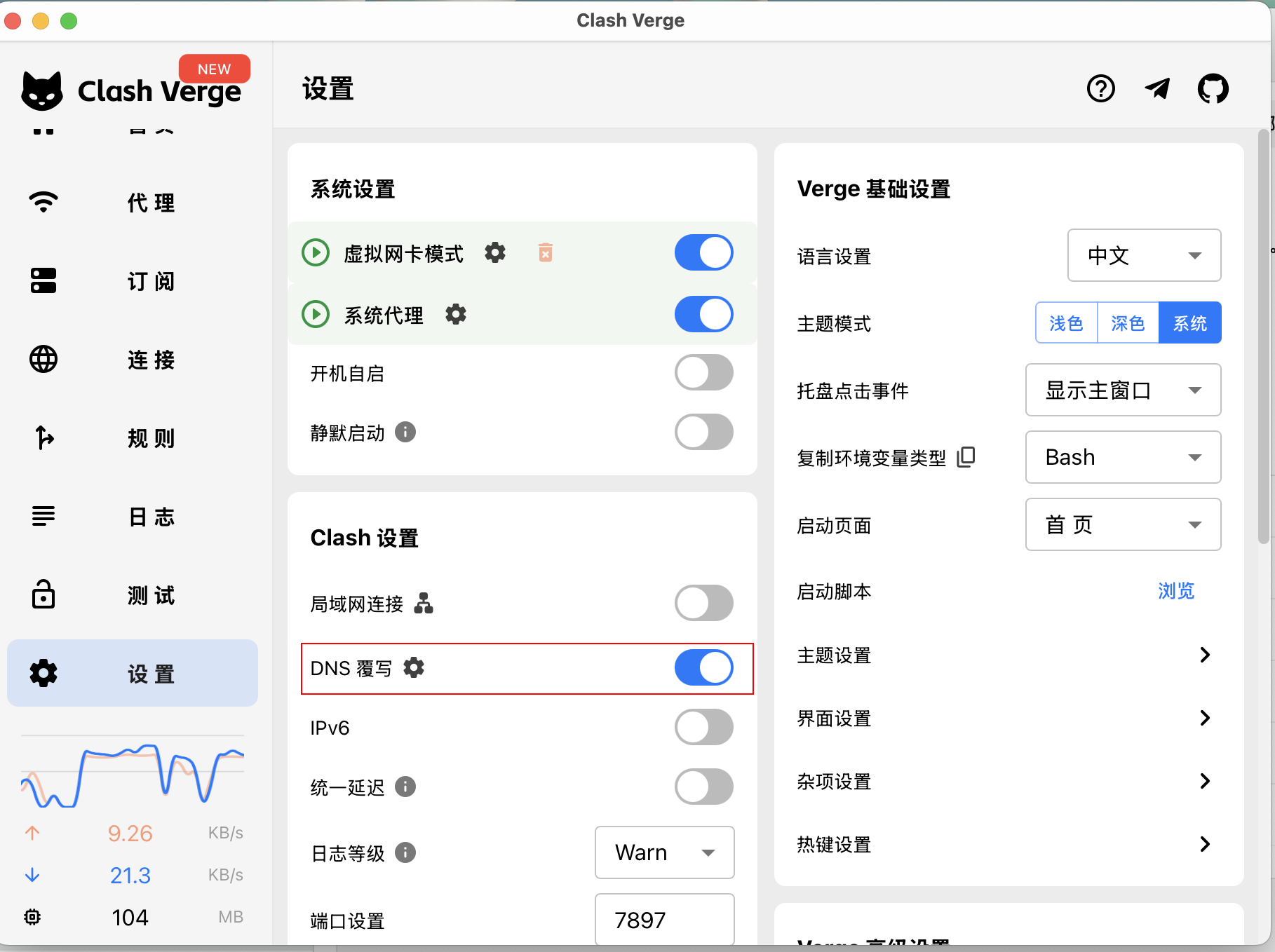Go to the 连接 page in sidebar
The image size is (1275, 952).
click(x=133, y=360)
